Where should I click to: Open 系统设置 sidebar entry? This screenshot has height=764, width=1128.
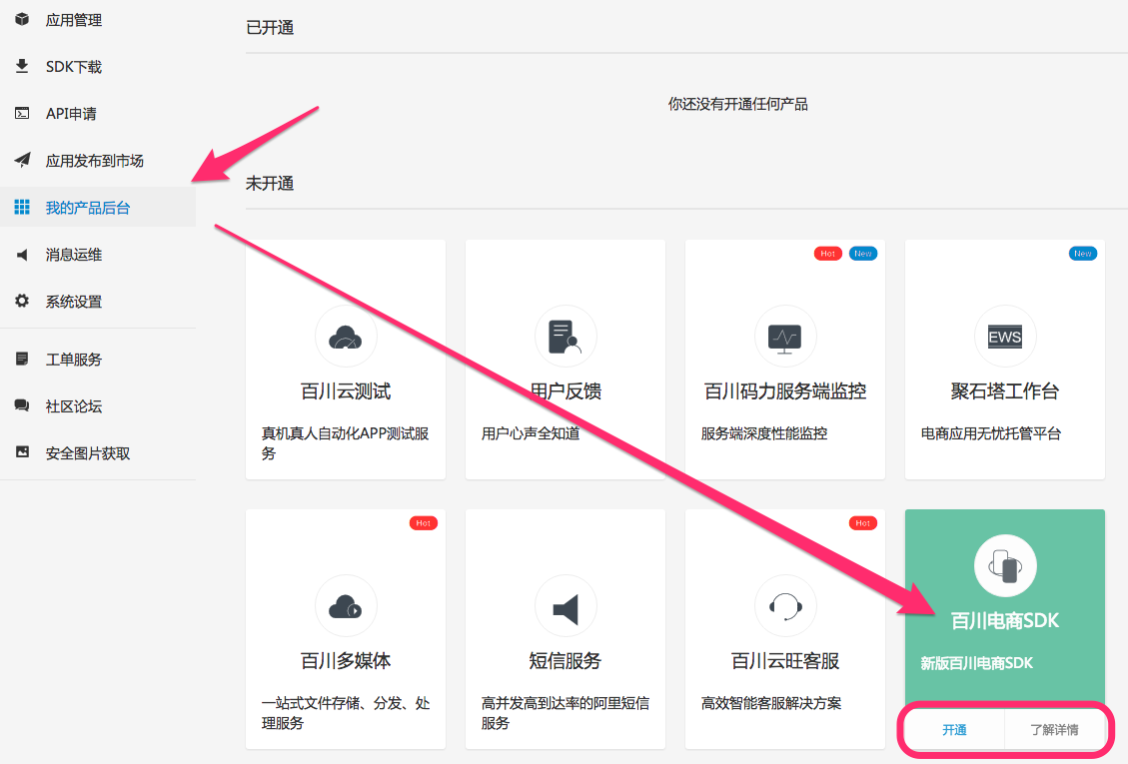pyautogui.click(x=73, y=301)
